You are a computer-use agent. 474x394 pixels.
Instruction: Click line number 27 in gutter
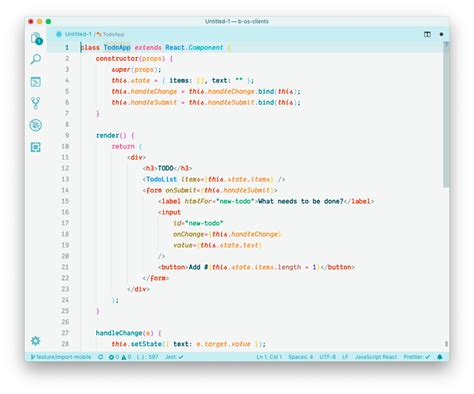pyautogui.click(x=65, y=333)
